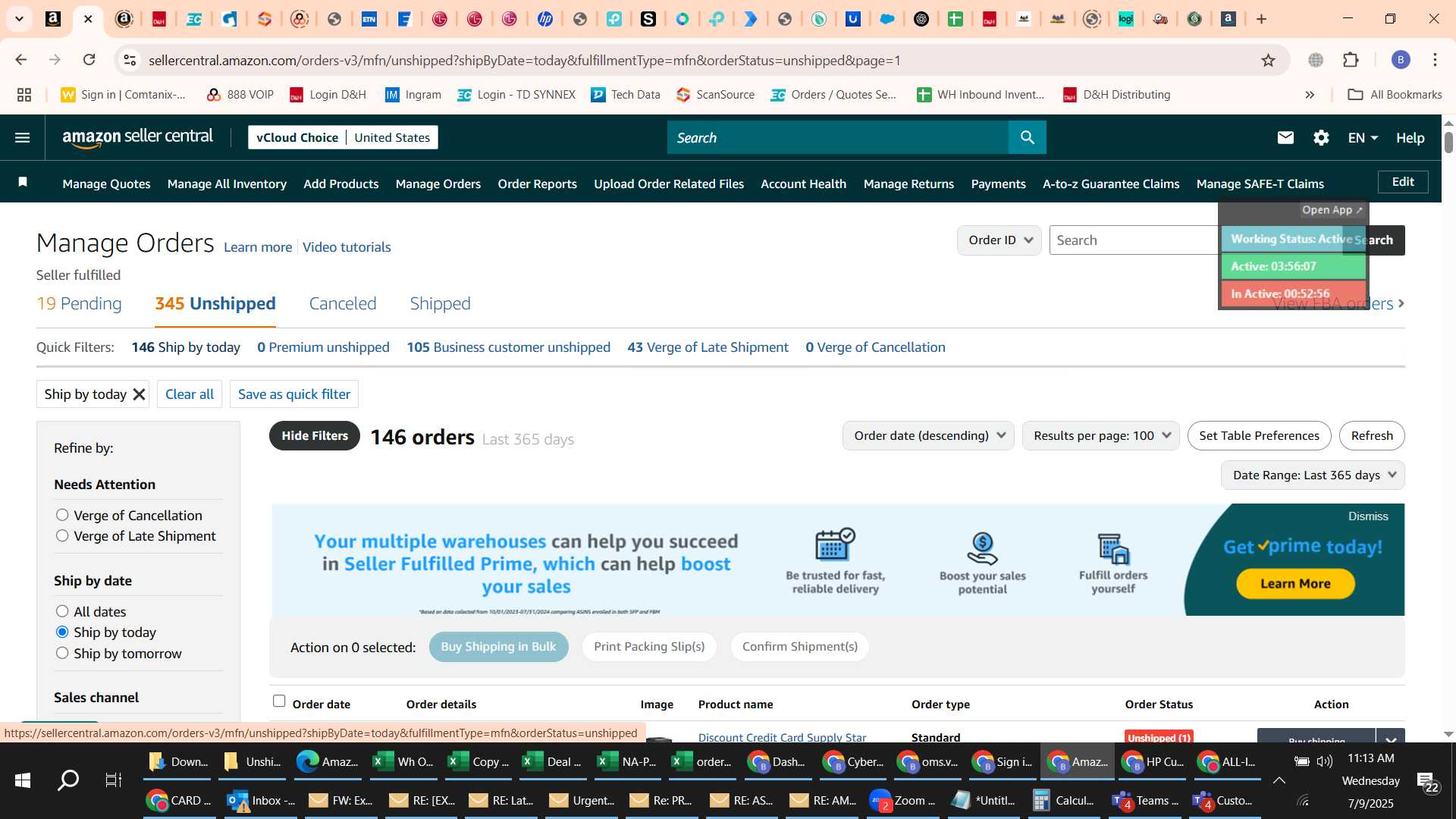
Task: Open Chrome extensions puzzle icon
Action: click(x=1351, y=60)
